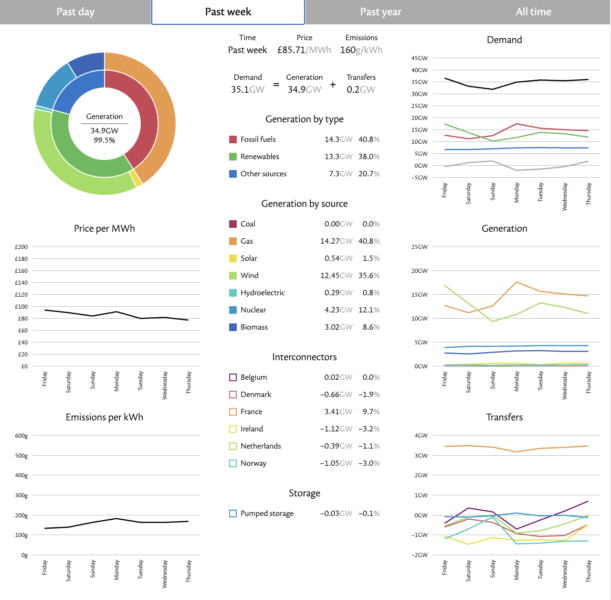Viewport: 611px width, 600px height.
Task: Click the Price per MWh chart line
Action: coord(116,314)
